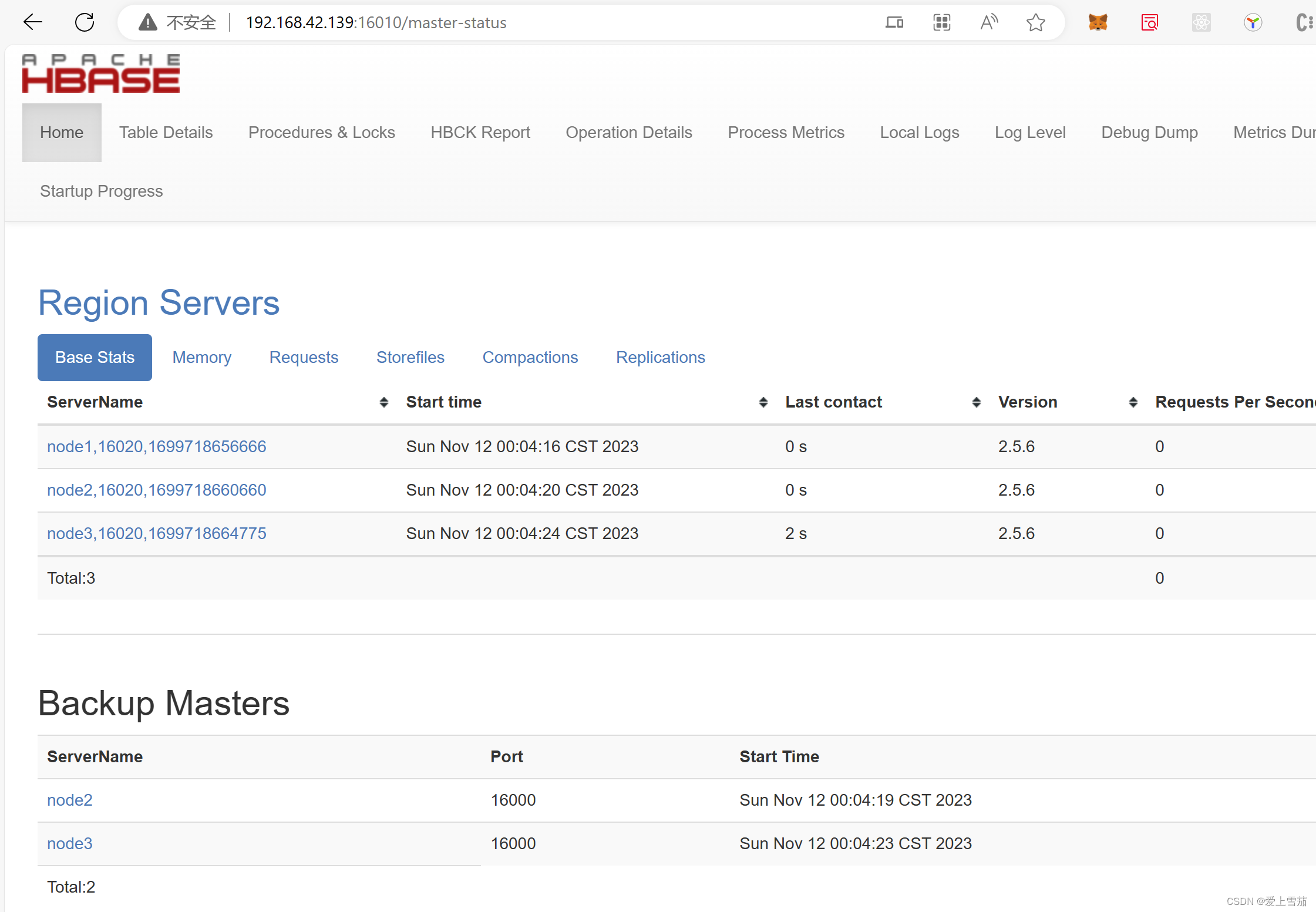Start Read aloud for this page

[x=989, y=22]
